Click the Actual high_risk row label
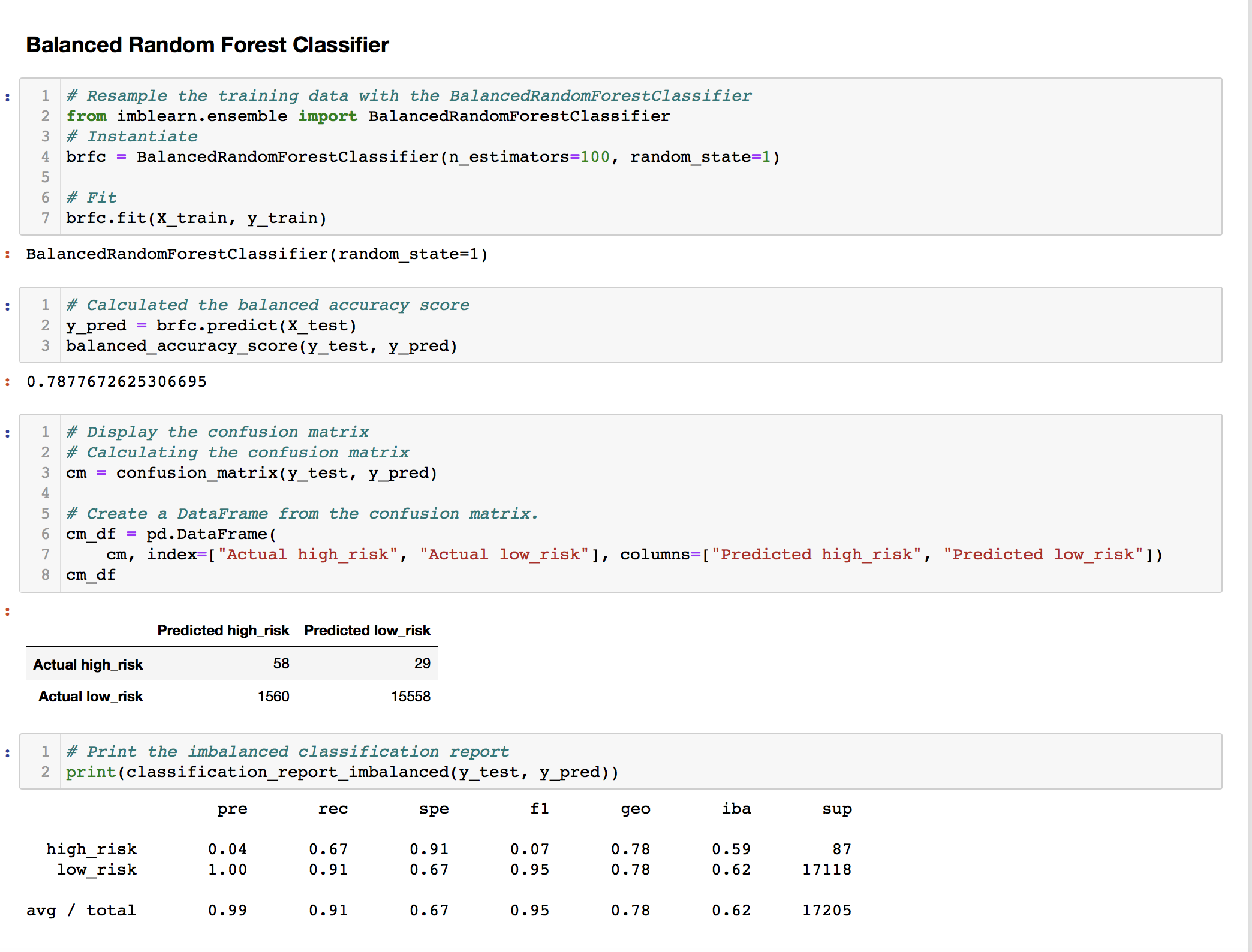 (88, 664)
